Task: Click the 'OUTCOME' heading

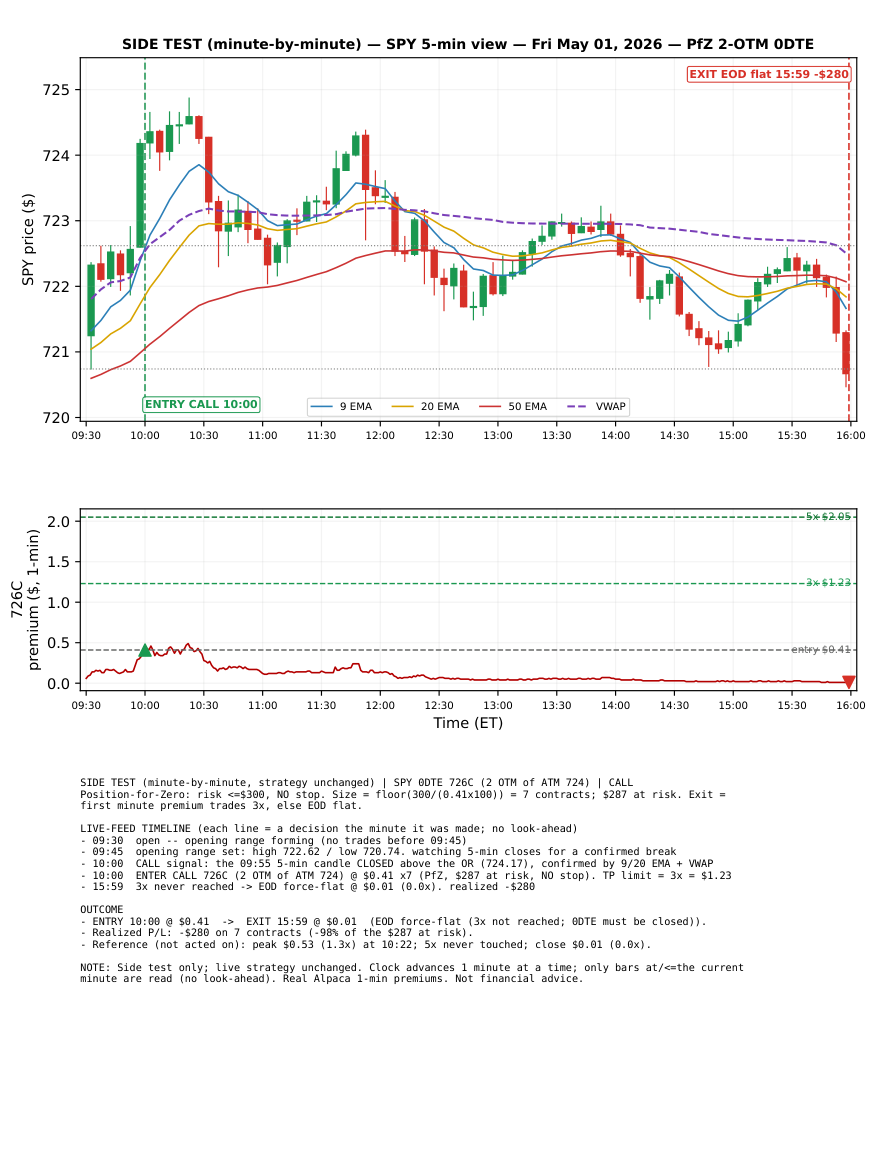Action: point(102,910)
